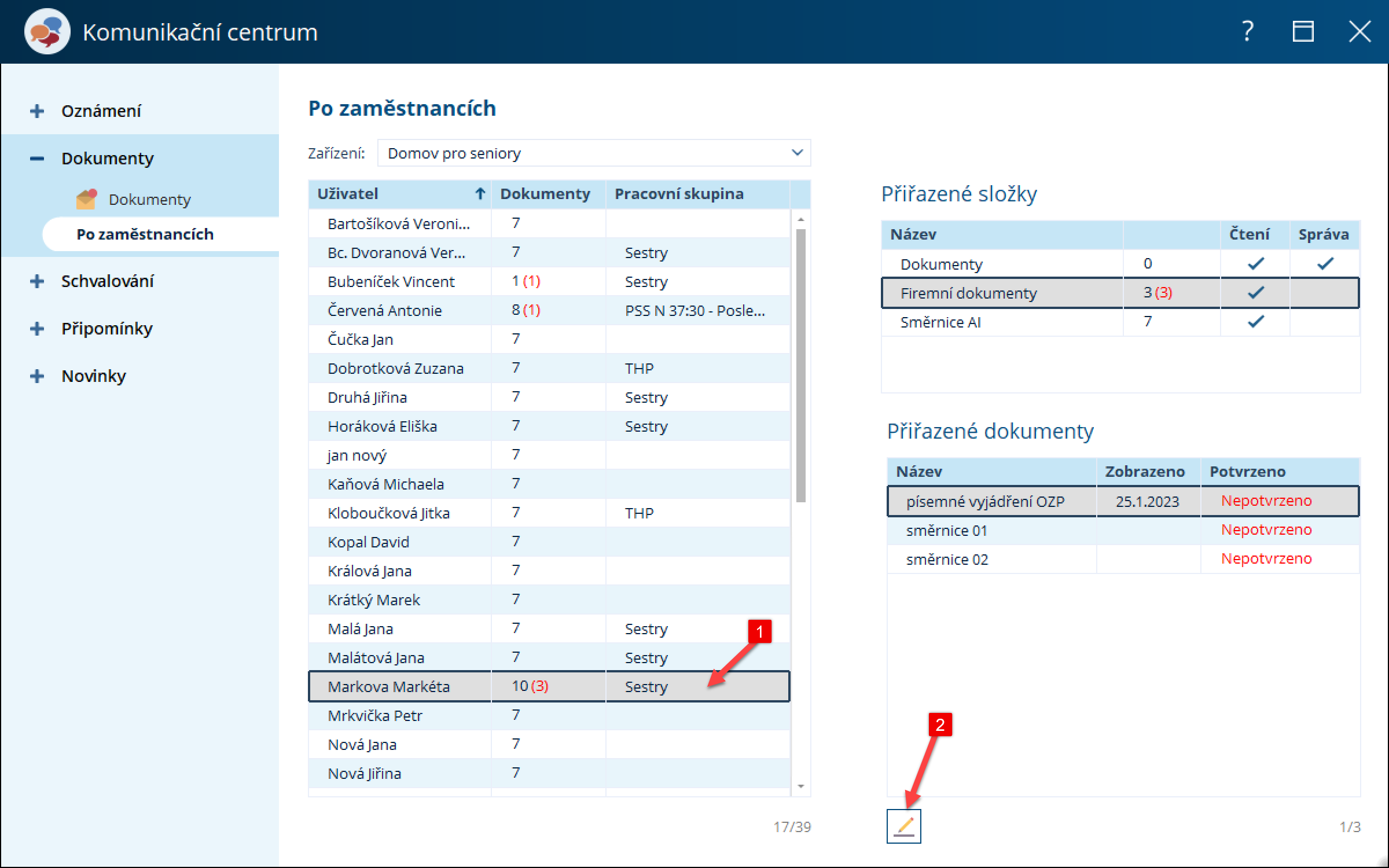This screenshot has width=1389, height=868.
Task: Click the Pracovní skupina column header
Action: tap(679, 194)
